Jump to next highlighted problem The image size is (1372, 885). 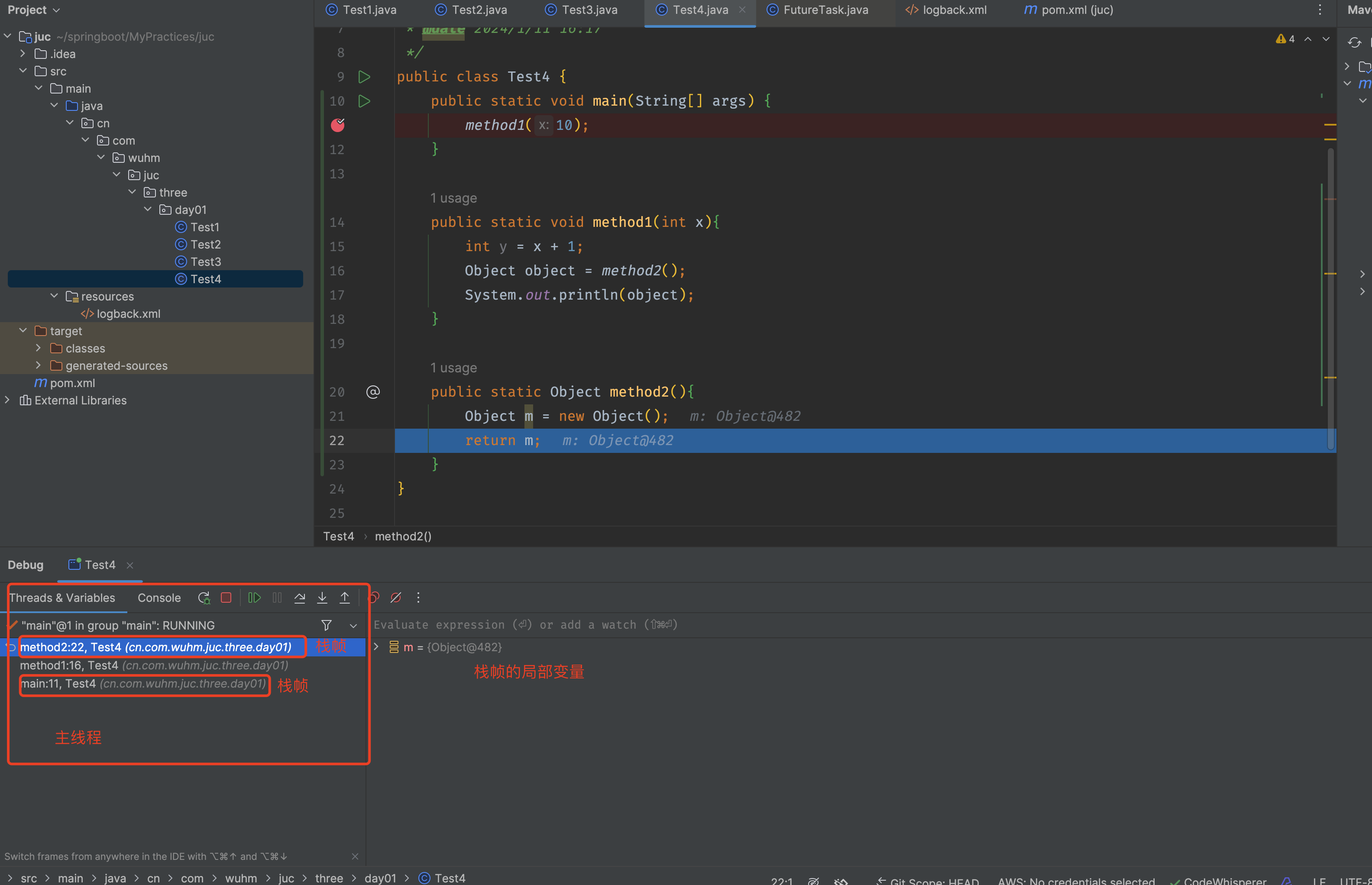(x=1325, y=39)
